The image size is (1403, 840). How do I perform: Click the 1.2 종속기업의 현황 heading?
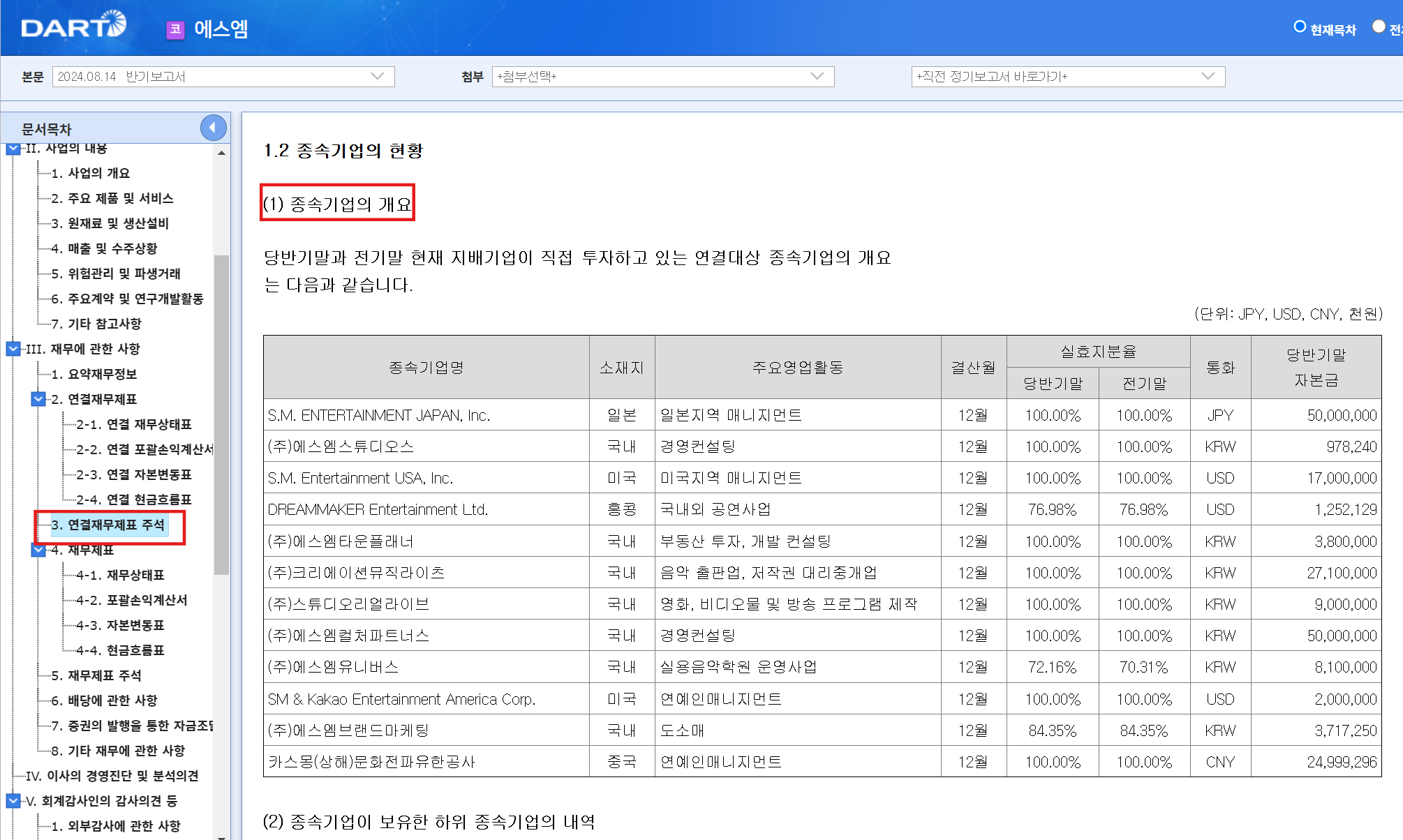[343, 151]
